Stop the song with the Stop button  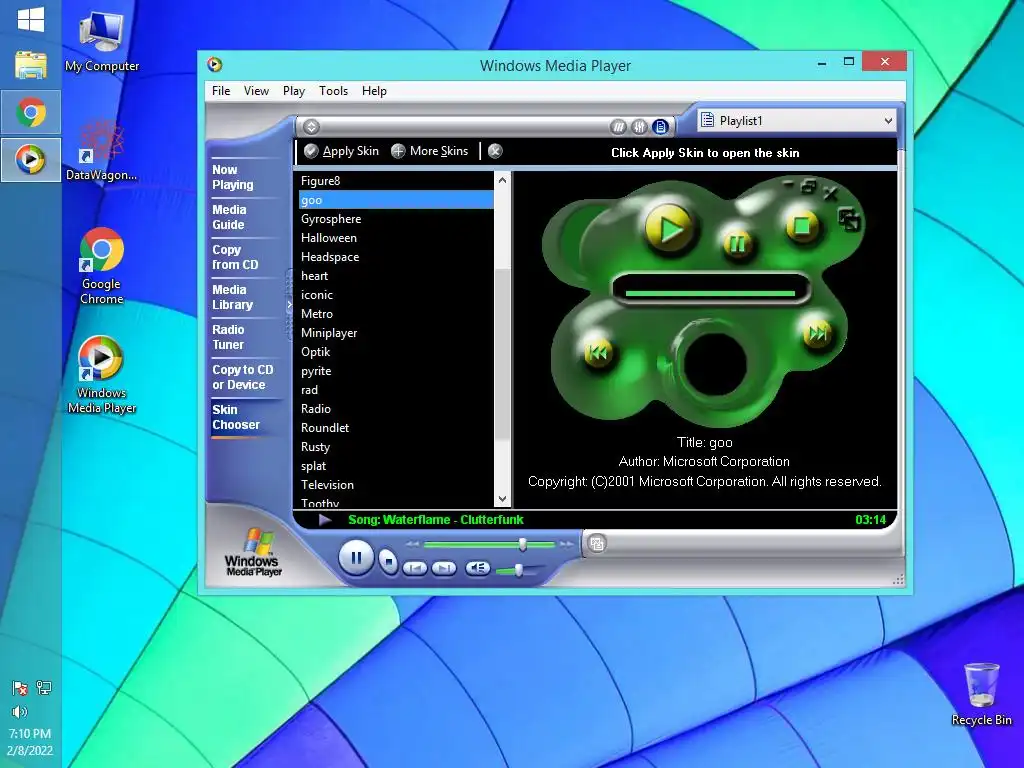388,561
